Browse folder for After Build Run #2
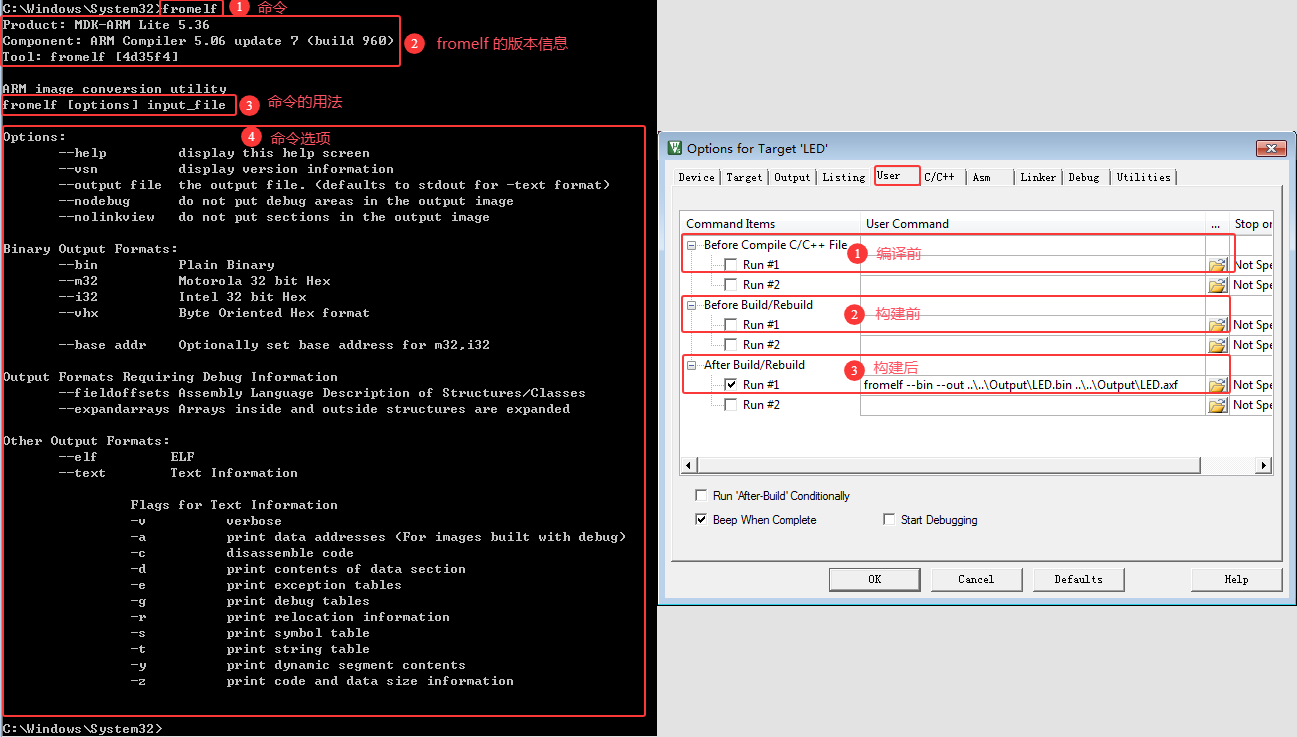1297x737 pixels. tap(1216, 405)
